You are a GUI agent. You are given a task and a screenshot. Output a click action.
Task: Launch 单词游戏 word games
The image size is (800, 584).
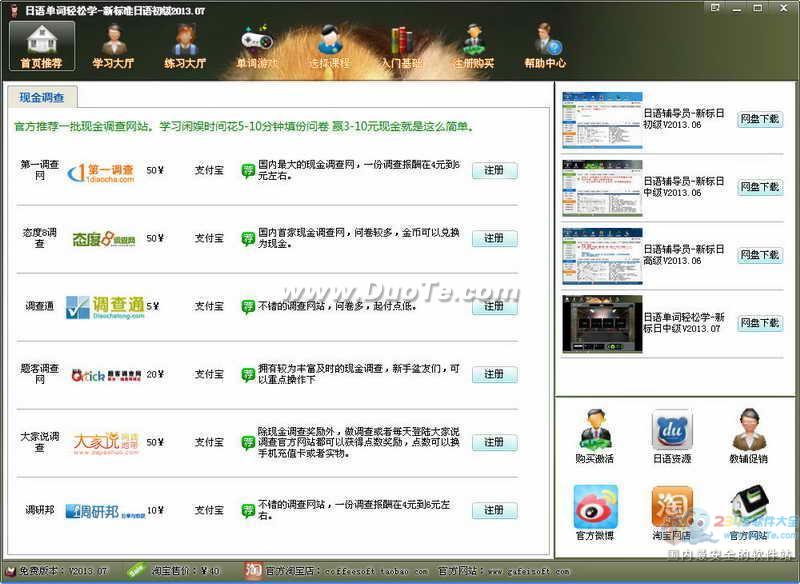pos(257,46)
